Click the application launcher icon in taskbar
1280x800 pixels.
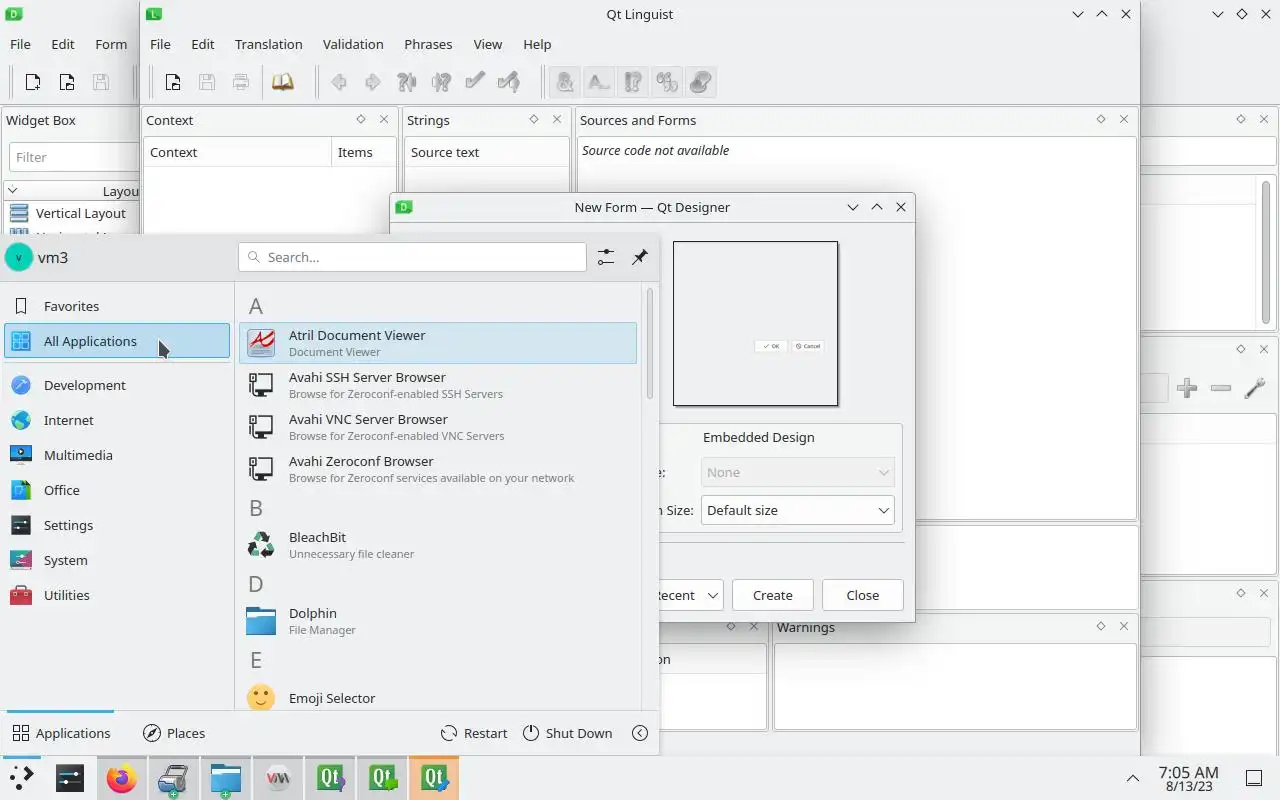pos(21,778)
